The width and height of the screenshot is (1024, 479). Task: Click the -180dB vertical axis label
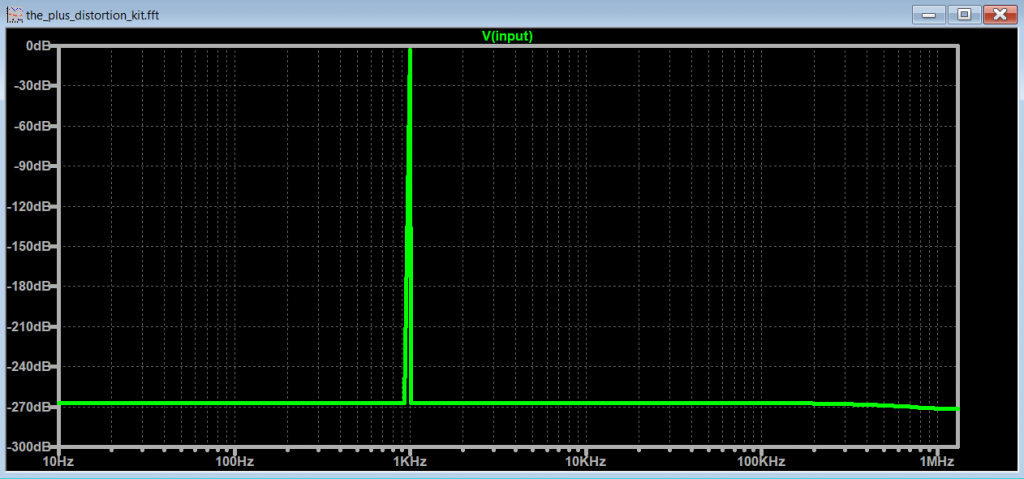tap(32, 287)
